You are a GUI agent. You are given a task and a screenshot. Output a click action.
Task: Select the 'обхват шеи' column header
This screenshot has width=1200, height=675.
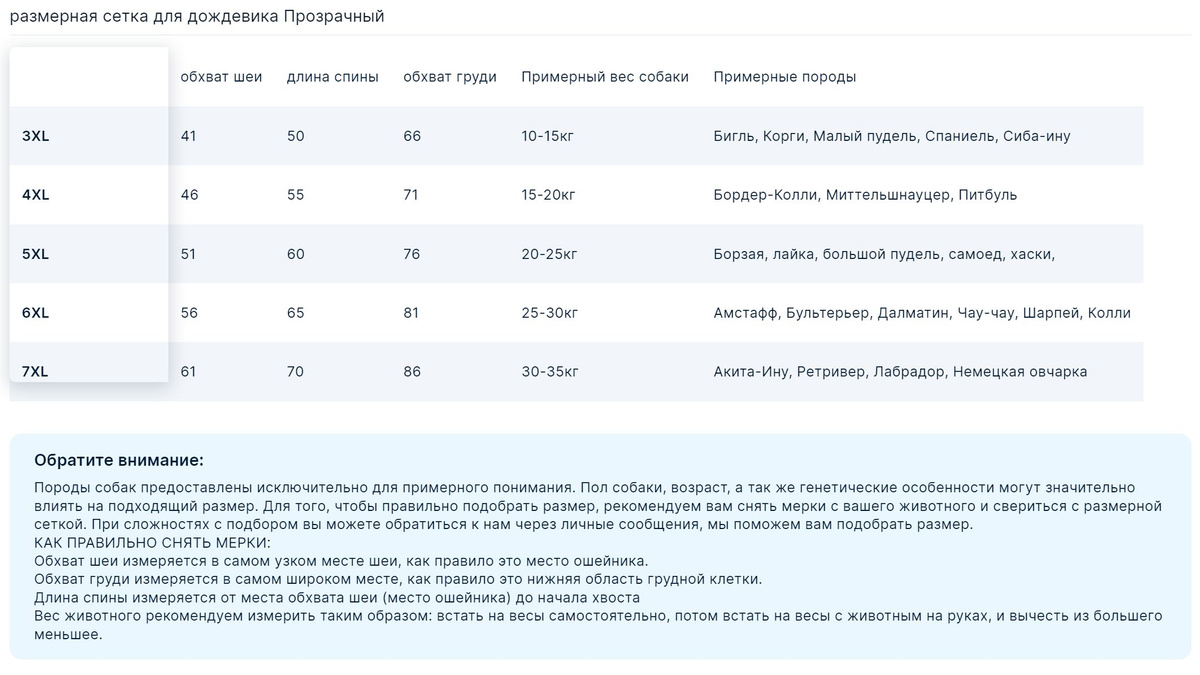[221, 77]
